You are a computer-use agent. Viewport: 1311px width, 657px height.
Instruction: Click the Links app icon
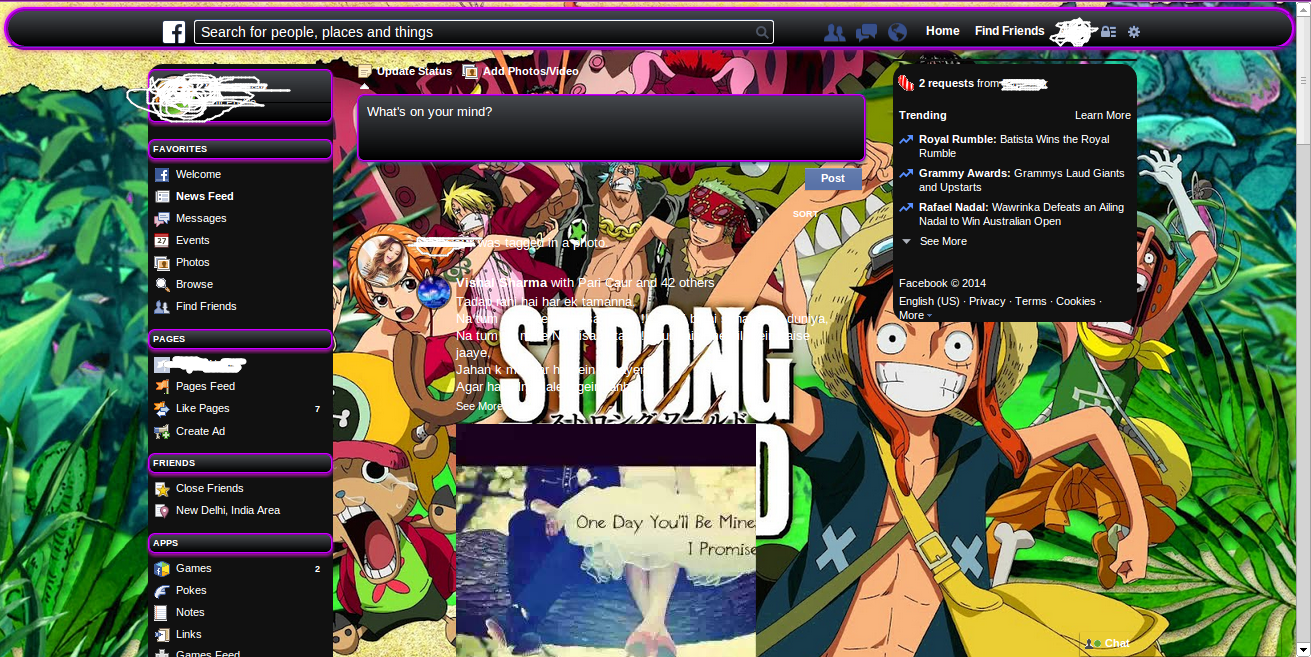[x=162, y=634]
